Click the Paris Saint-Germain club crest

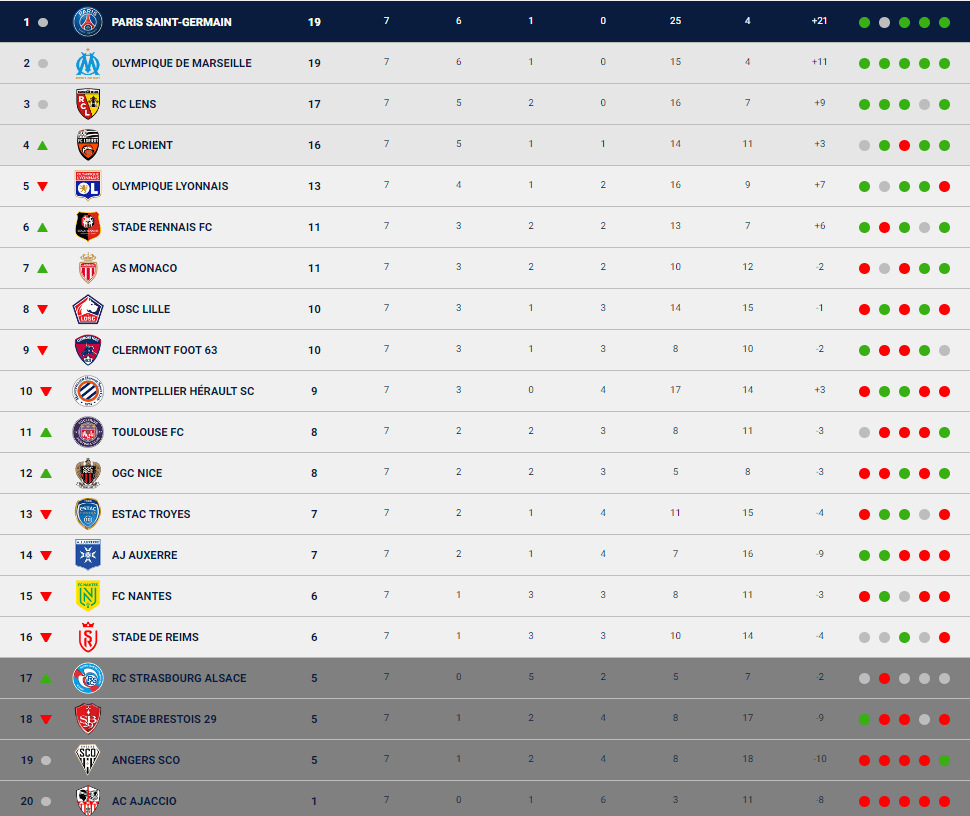87,22
